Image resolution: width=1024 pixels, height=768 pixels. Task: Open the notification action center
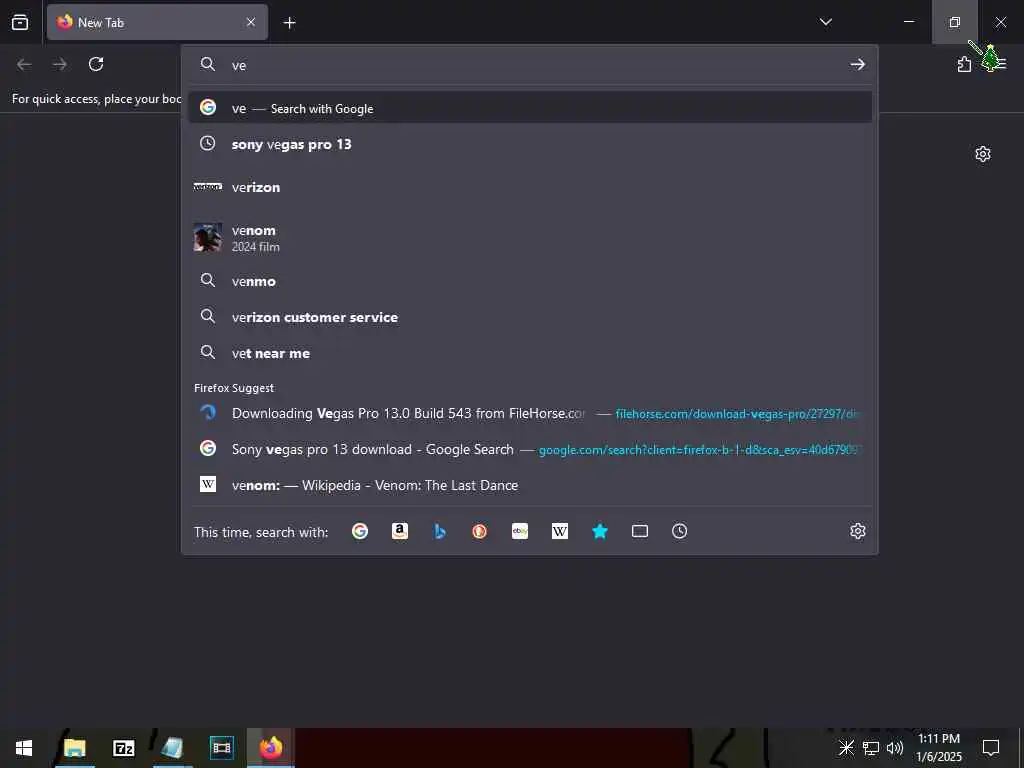point(991,748)
